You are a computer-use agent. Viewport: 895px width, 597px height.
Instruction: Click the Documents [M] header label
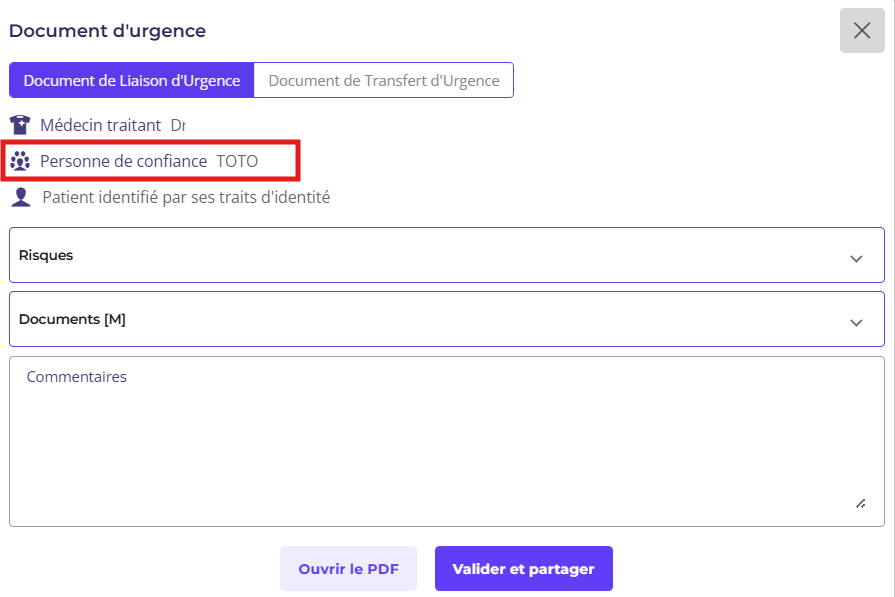click(x=72, y=319)
